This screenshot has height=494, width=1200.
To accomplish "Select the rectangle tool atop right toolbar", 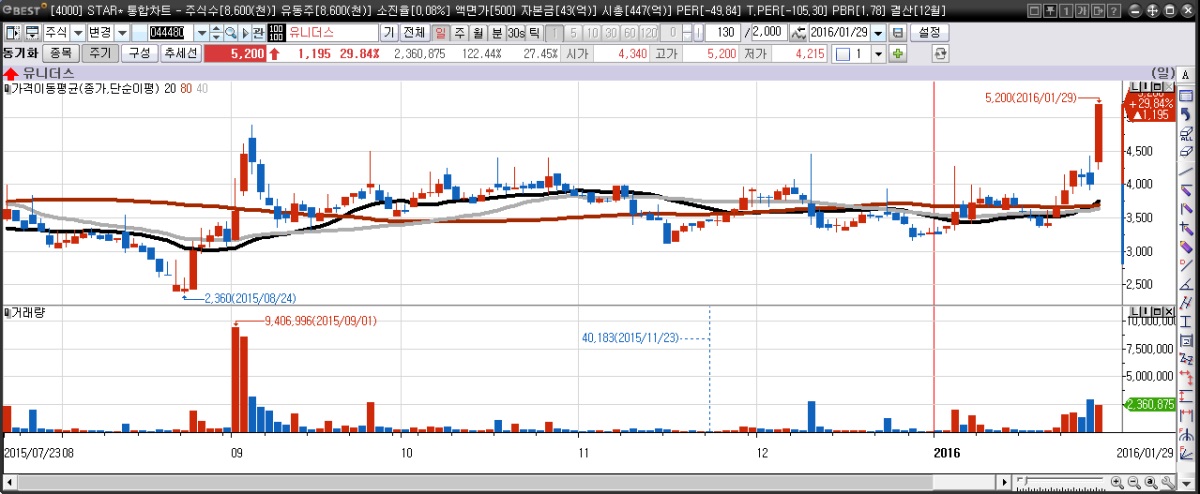I will click(x=1186, y=96).
